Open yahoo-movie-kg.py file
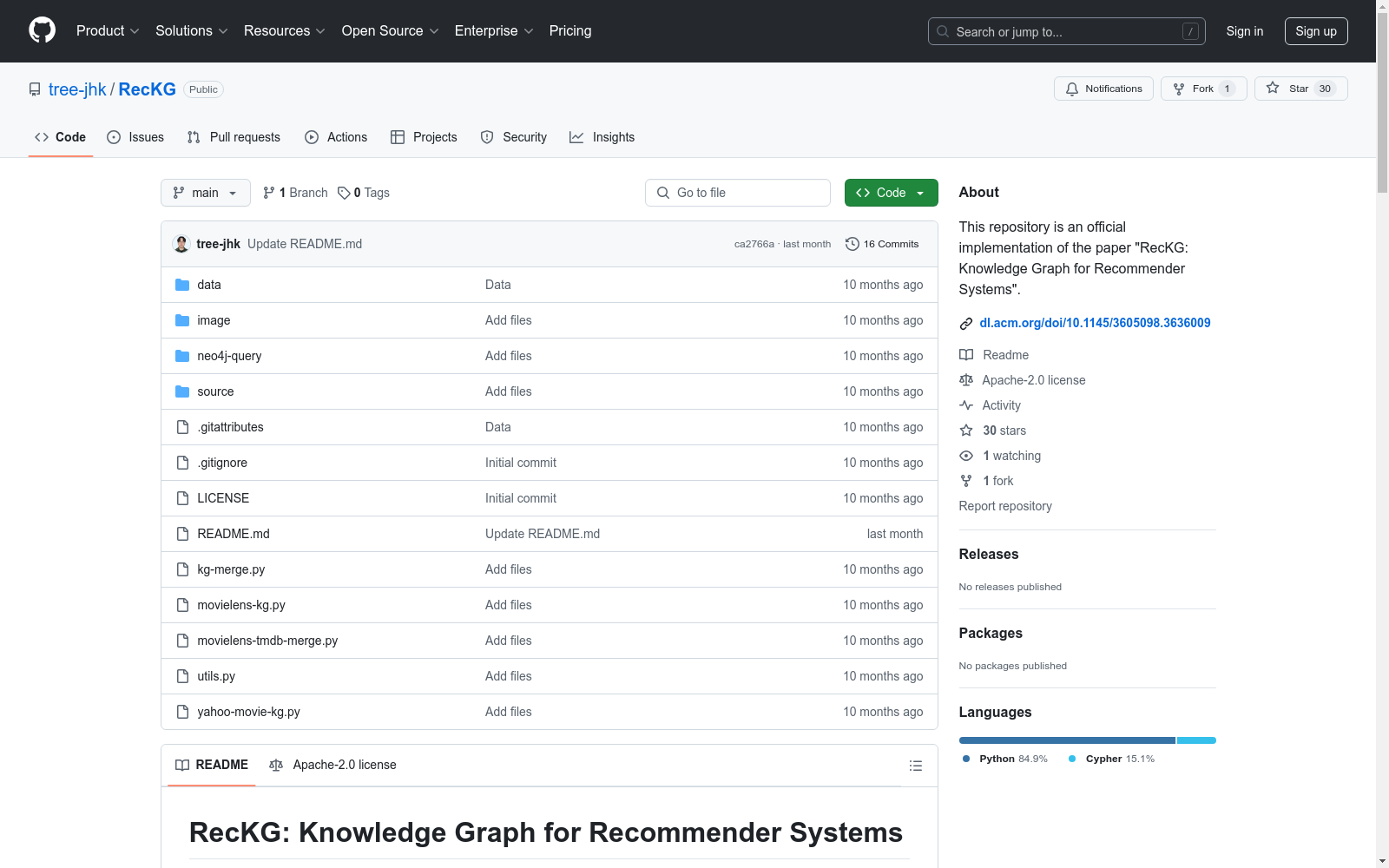1389x868 pixels. click(248, 712)
